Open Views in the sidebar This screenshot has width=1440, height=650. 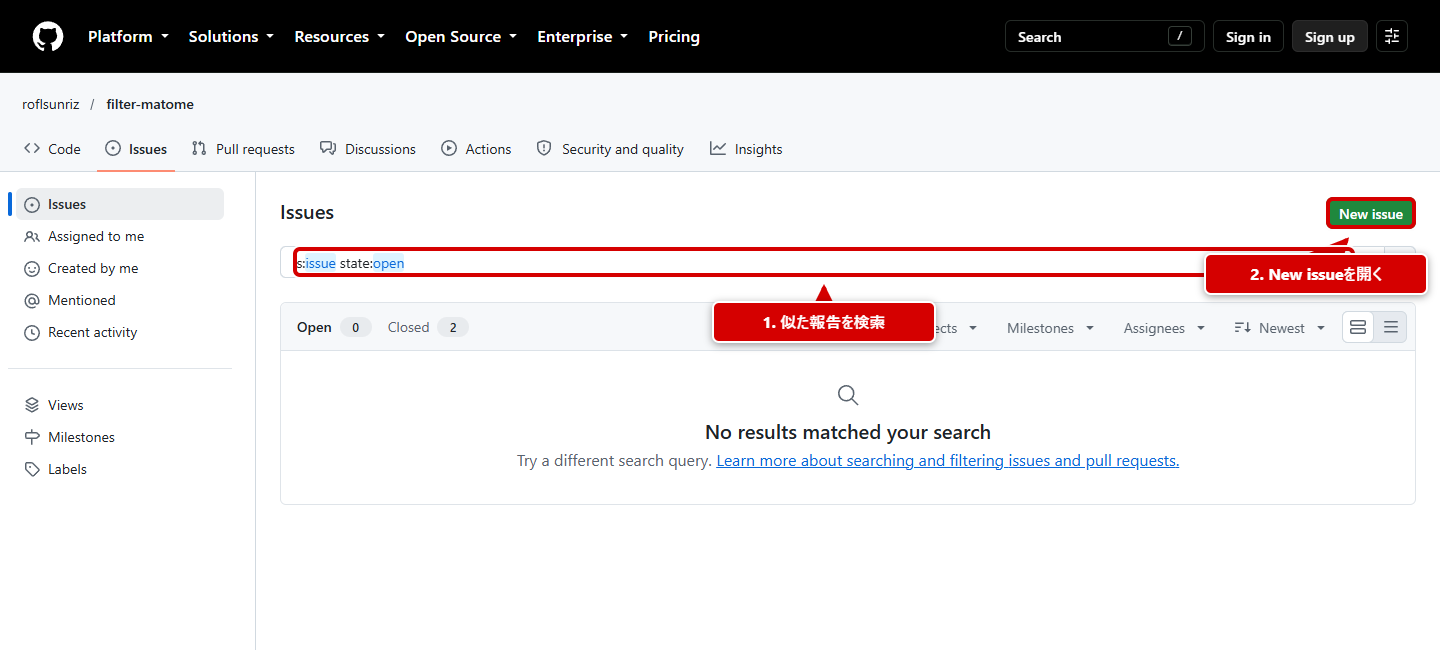[120, 405]
